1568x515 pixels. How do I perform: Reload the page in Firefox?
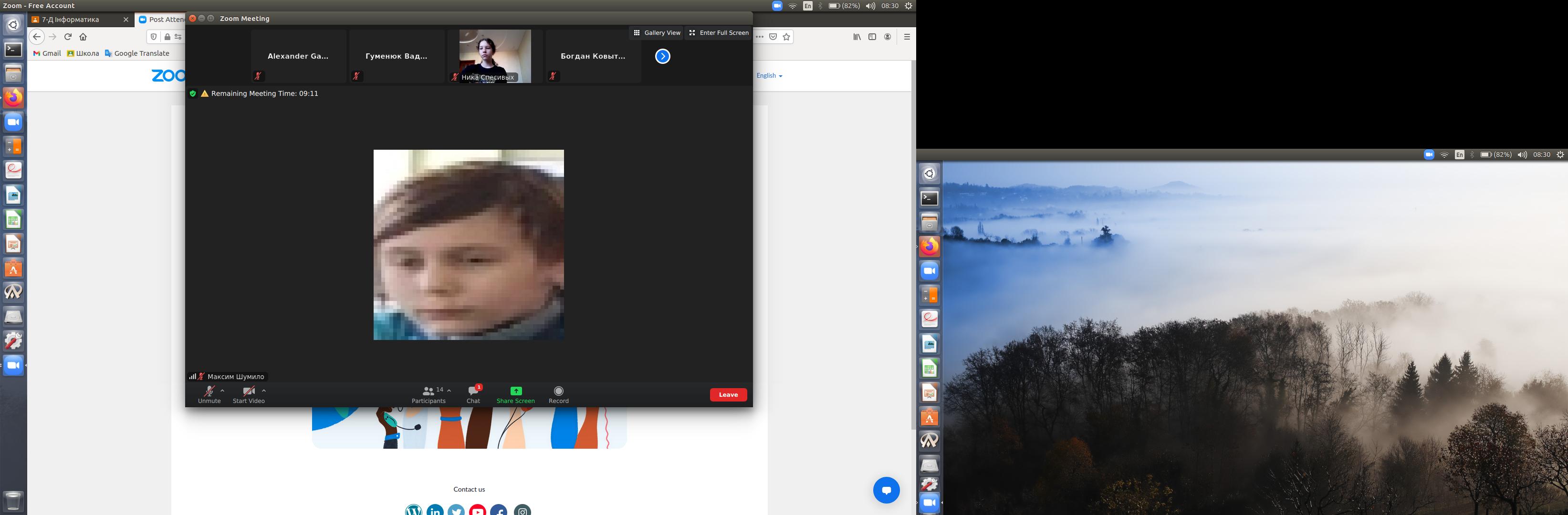point(68,37)
